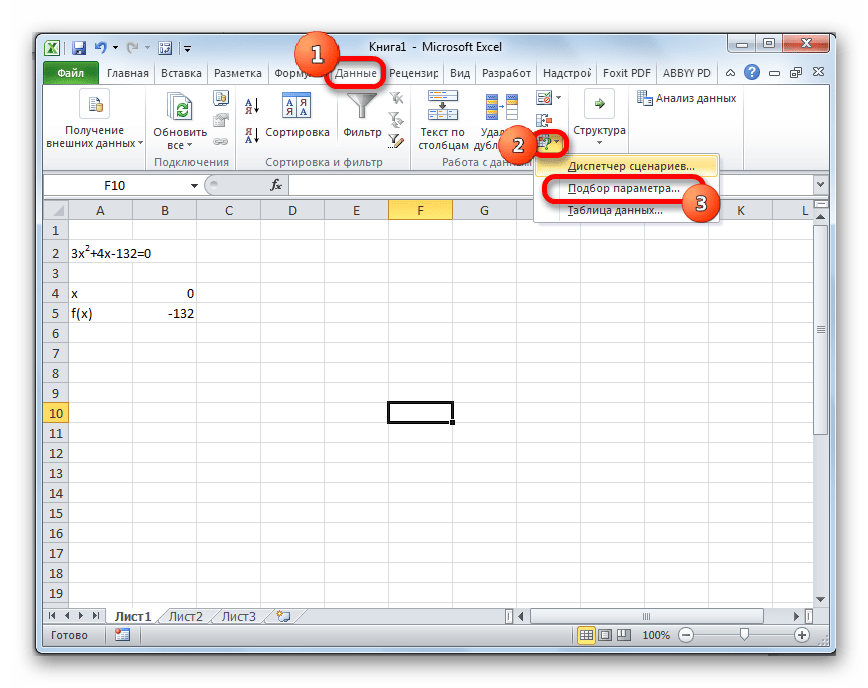
Task: Minimize the ribbon with caret icon
Action: [x=730, y=73]
